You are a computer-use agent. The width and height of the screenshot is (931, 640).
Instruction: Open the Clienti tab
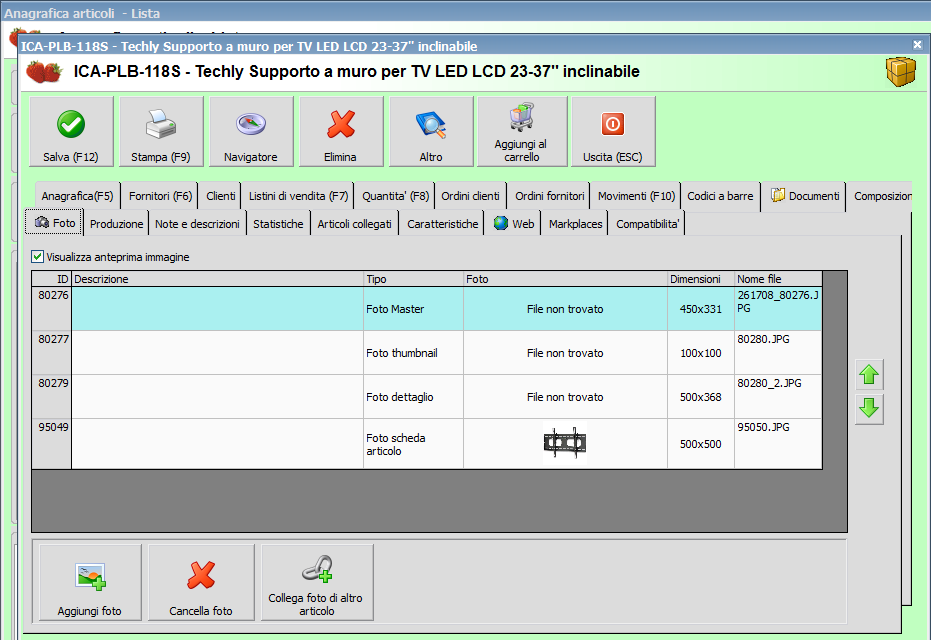point(220,196)
